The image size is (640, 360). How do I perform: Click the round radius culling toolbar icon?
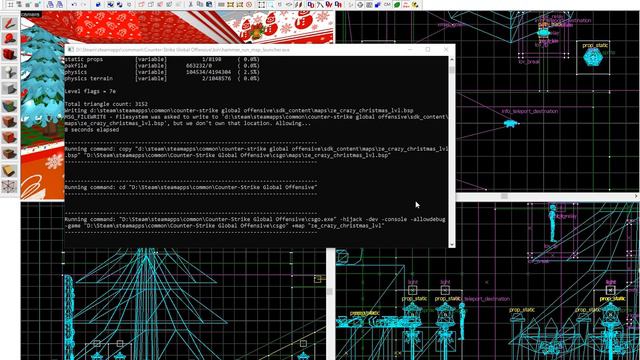(x=249, y=5)
